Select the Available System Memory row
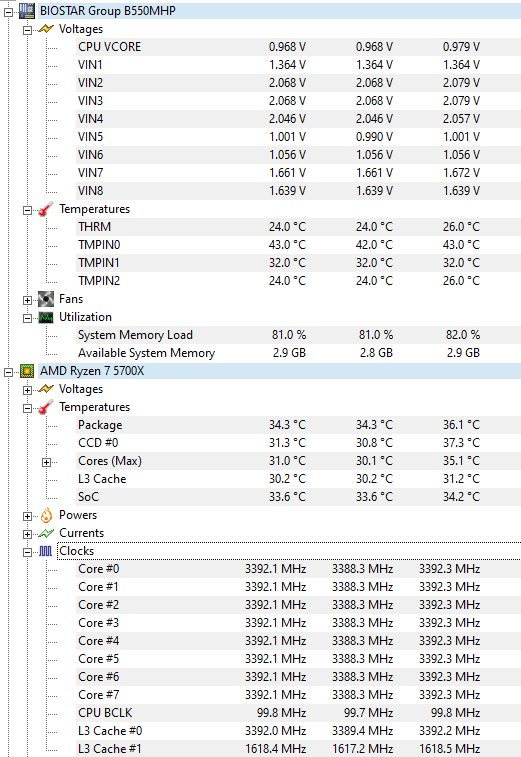Screen dimensions: 521x757 coord(298,353)
